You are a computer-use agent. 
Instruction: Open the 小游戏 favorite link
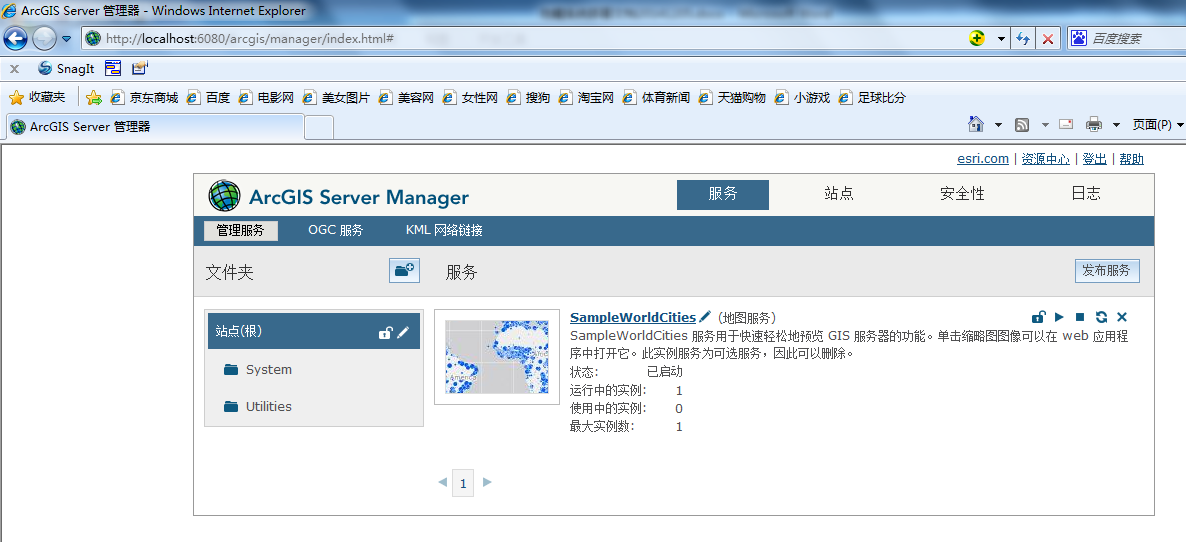coord(803,98)
